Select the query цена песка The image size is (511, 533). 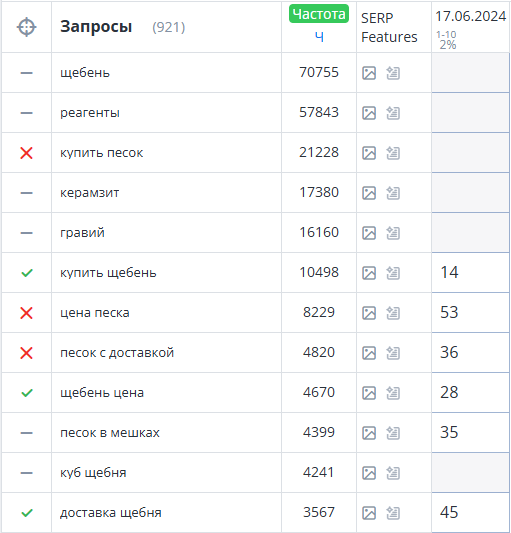pyautogui.click(x=95, y=313)
